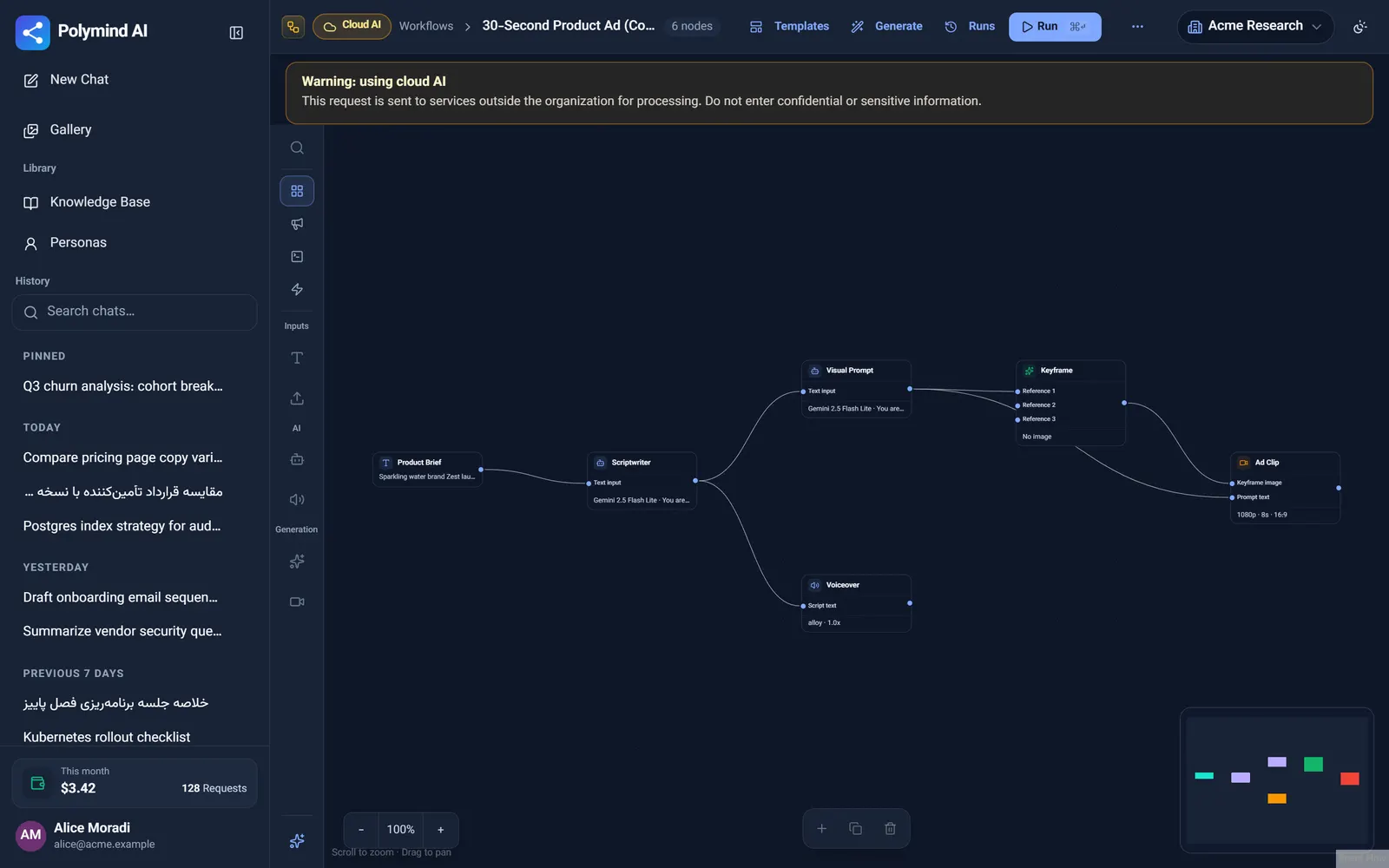Select the all-nodes grid category icon
The height and width of the screenshot is (868, 1389).
pyautogui.click(x=297, y=191)
